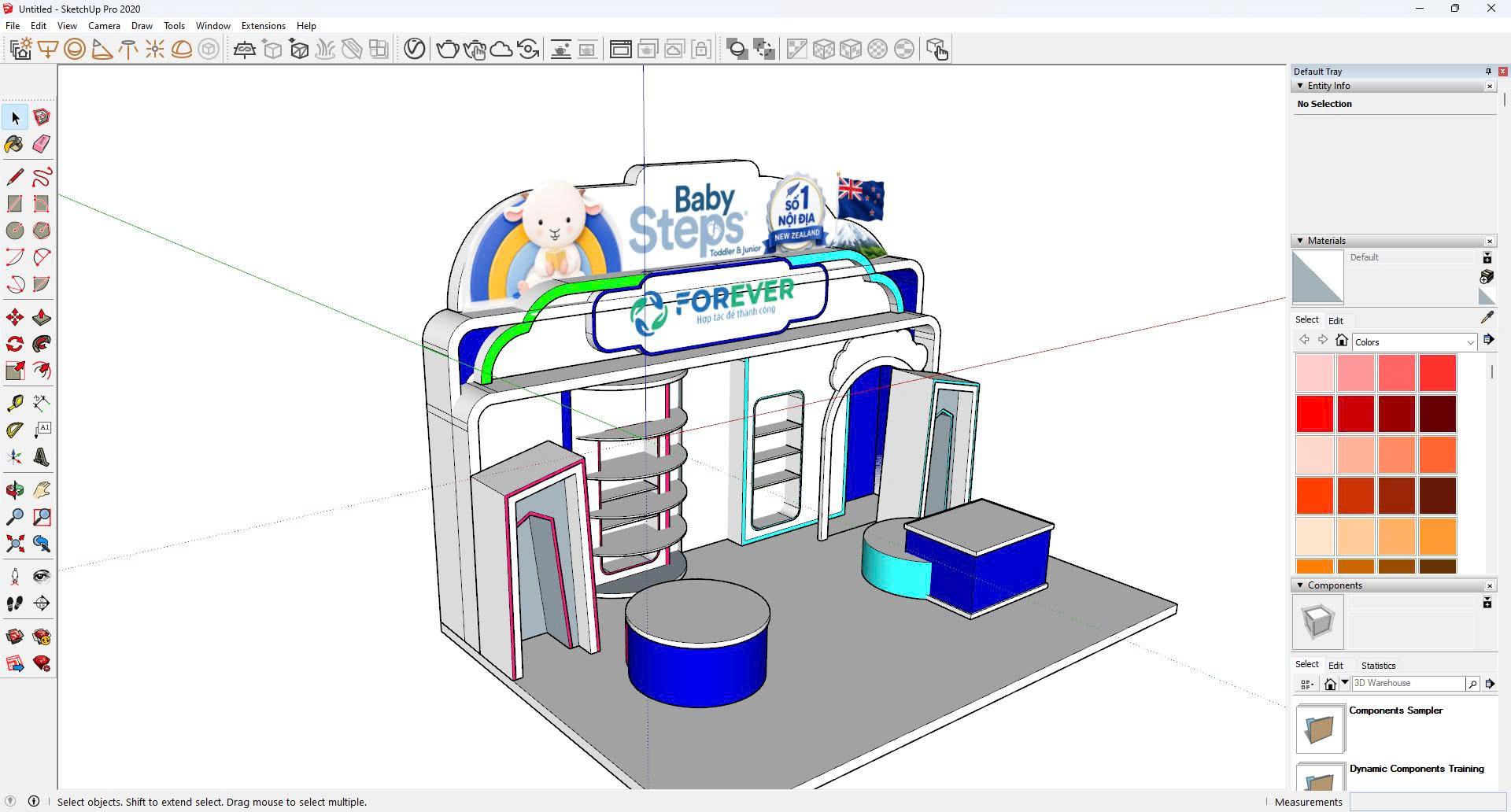
Task: Toggle Components secondary selection pane
Action: pyautogui.click(x=1487, y=603)
